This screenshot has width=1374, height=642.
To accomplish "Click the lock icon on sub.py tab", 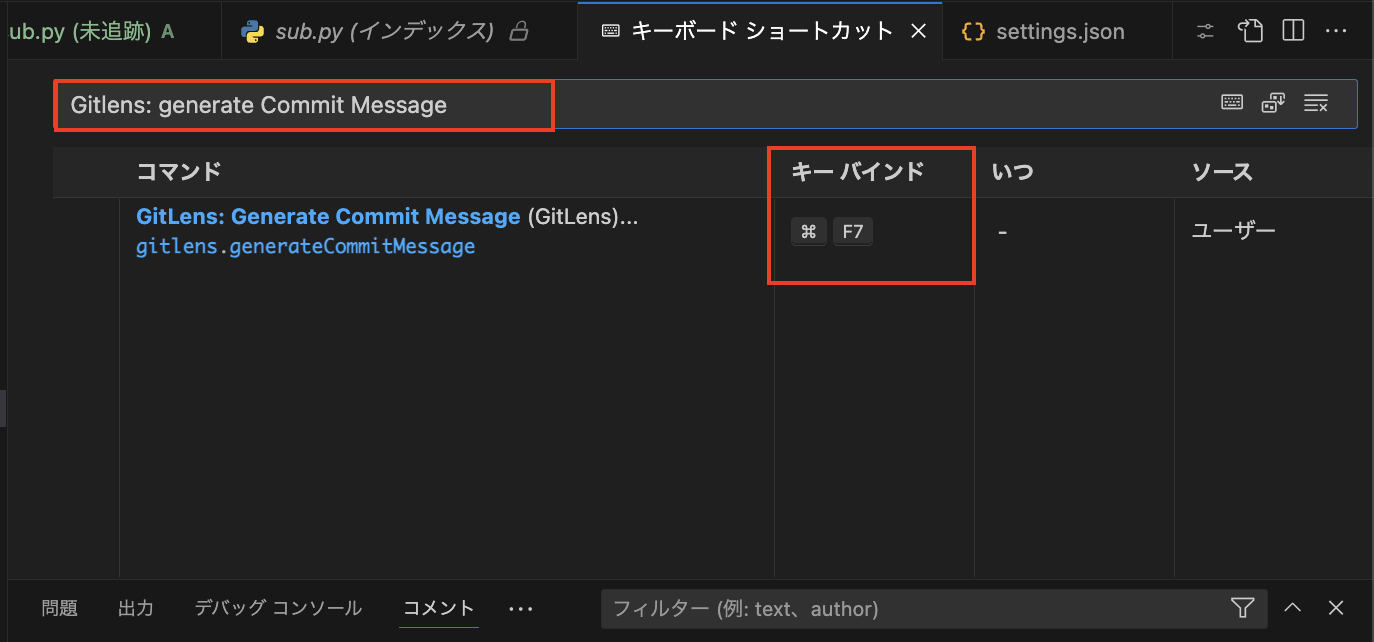I will [x=518, y=31].
